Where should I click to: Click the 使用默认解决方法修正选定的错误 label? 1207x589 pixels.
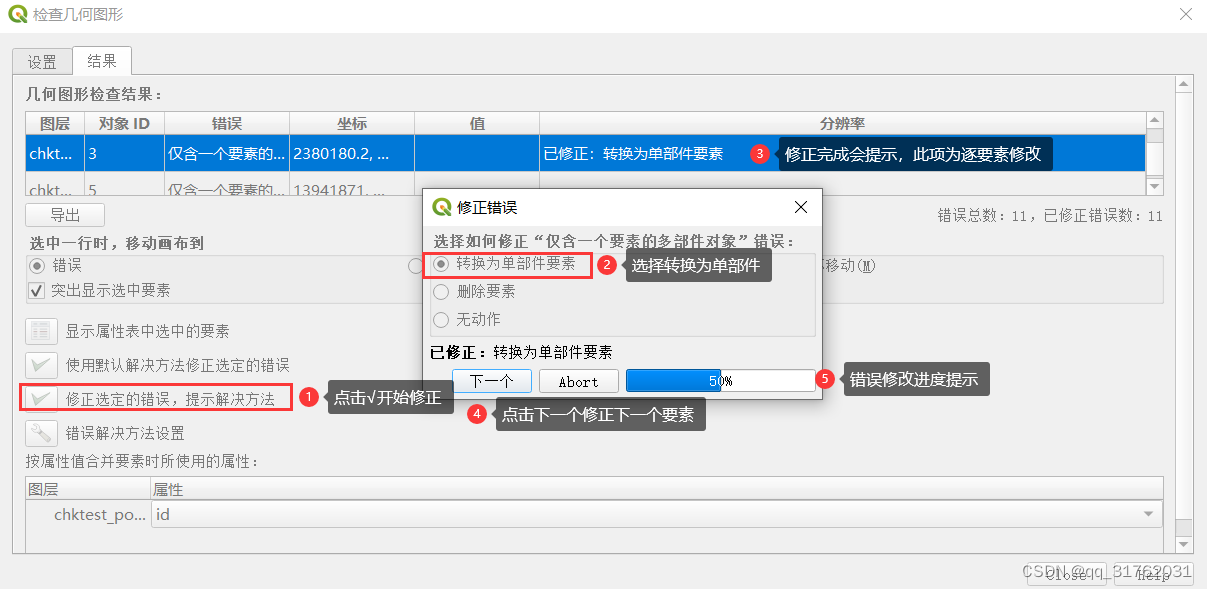[178, 365]
